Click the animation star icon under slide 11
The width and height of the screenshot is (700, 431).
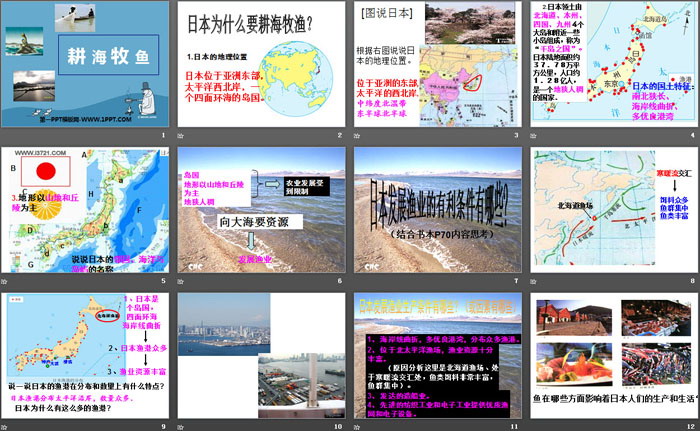pyautogui.click(x=358, y=426)
